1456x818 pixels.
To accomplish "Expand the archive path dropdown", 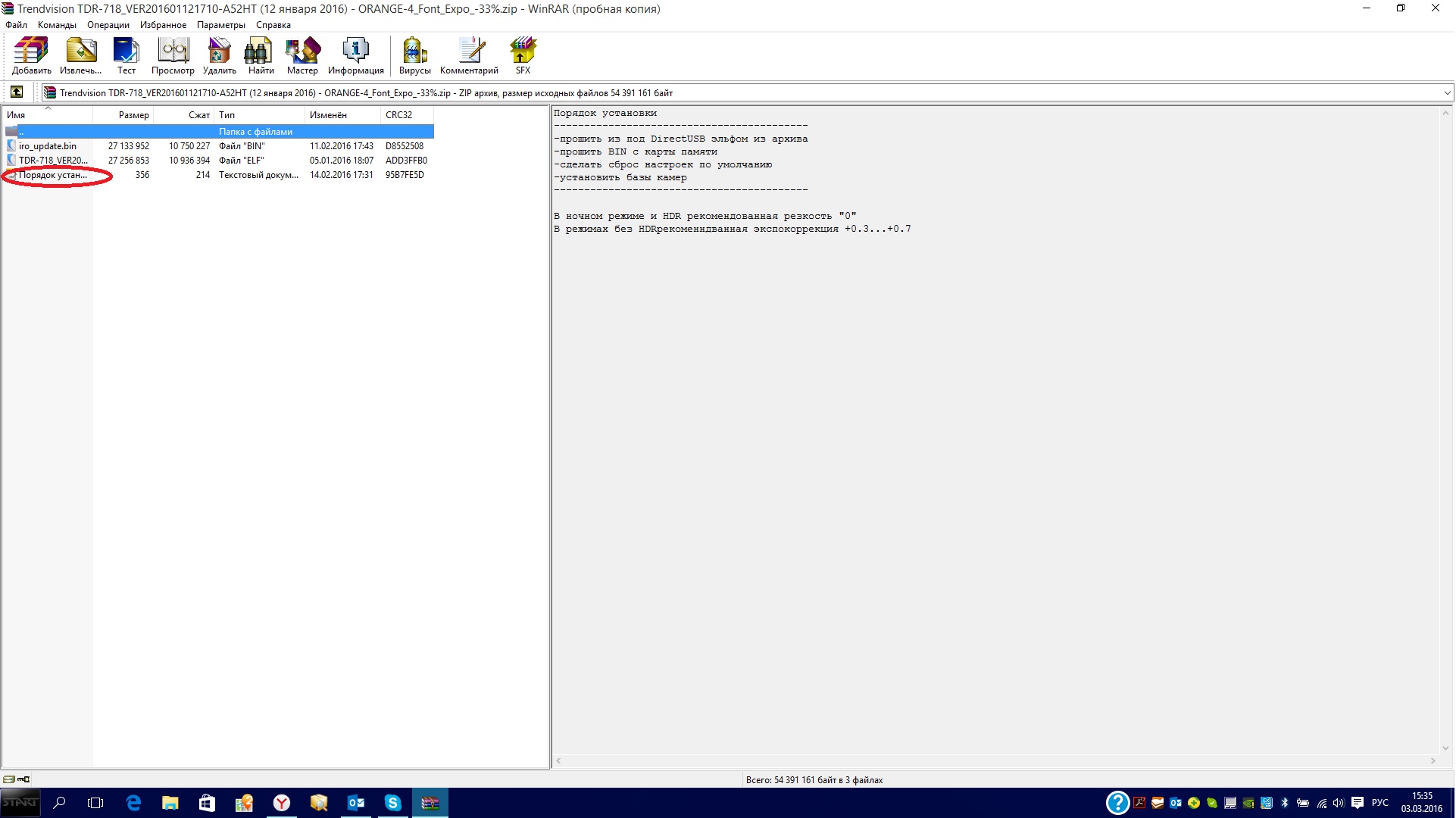I will pos(1447,93).
